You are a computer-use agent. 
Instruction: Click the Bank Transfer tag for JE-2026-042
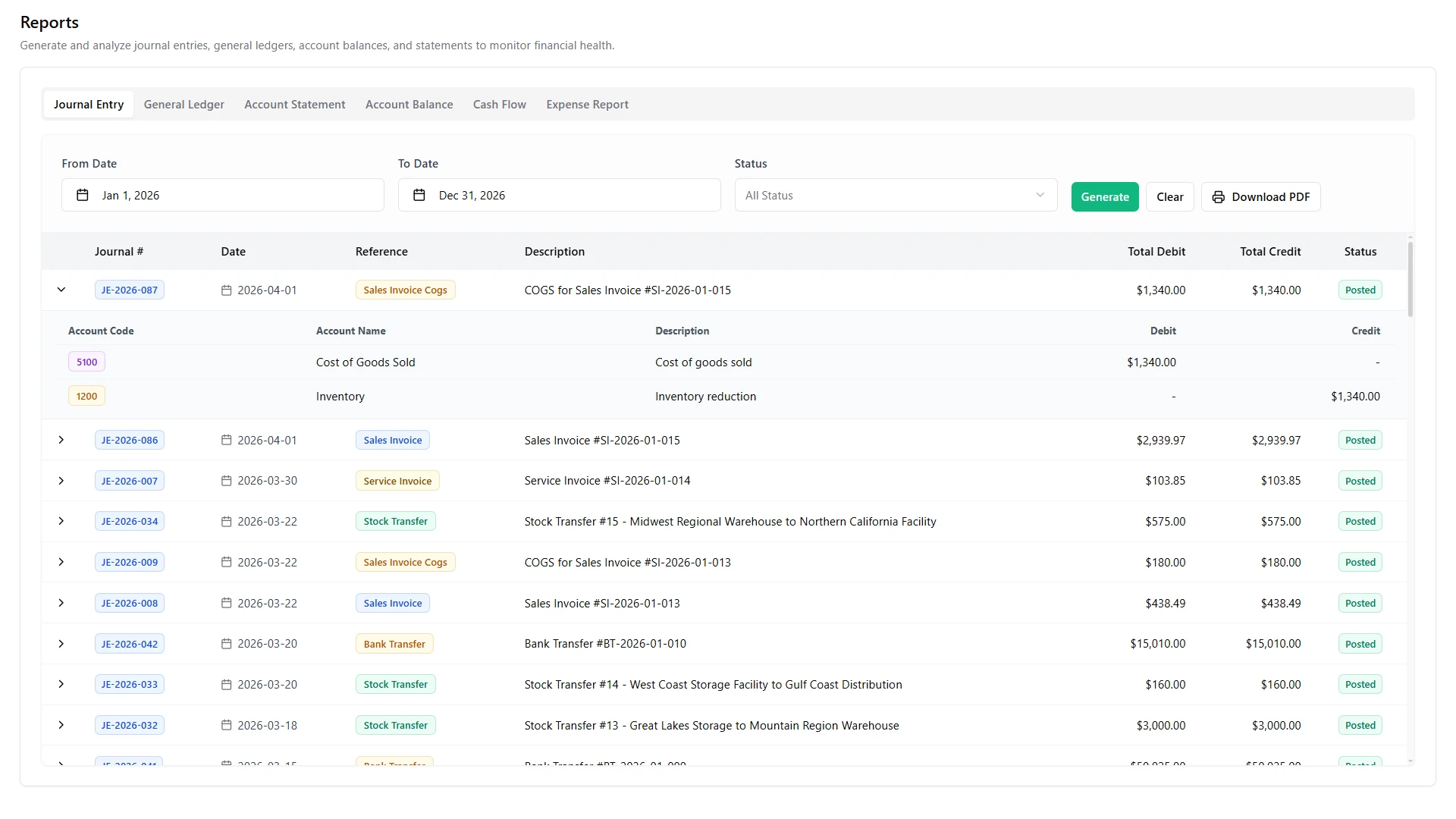(x=394, y=644)
